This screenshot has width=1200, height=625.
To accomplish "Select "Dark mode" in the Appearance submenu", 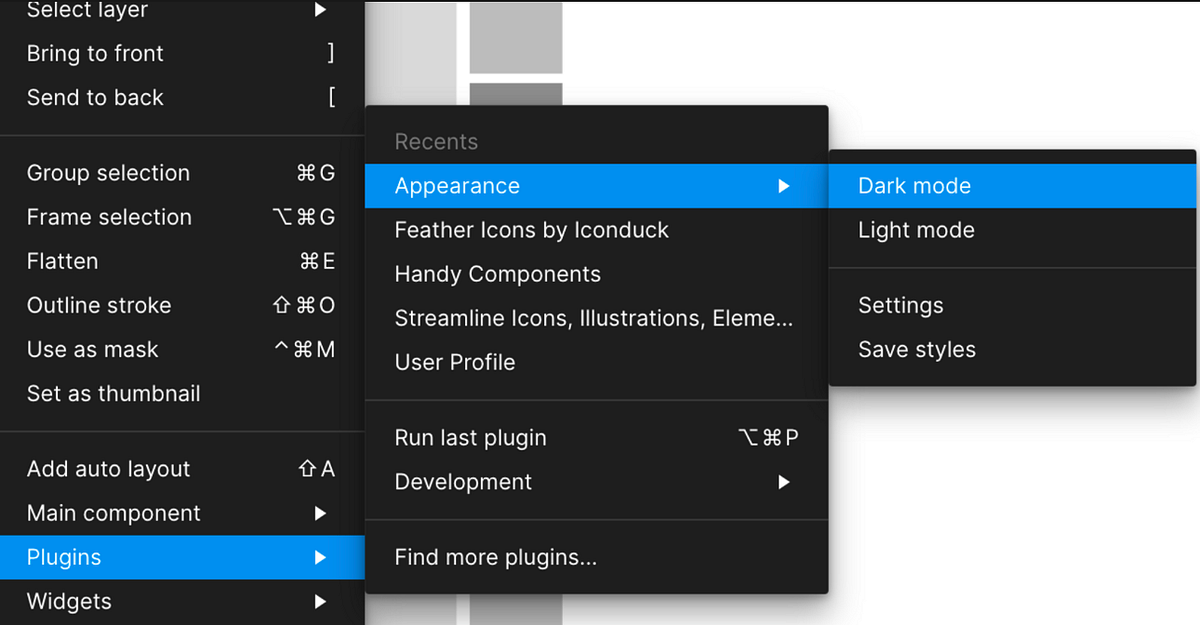I will click(x=914, y=186).
